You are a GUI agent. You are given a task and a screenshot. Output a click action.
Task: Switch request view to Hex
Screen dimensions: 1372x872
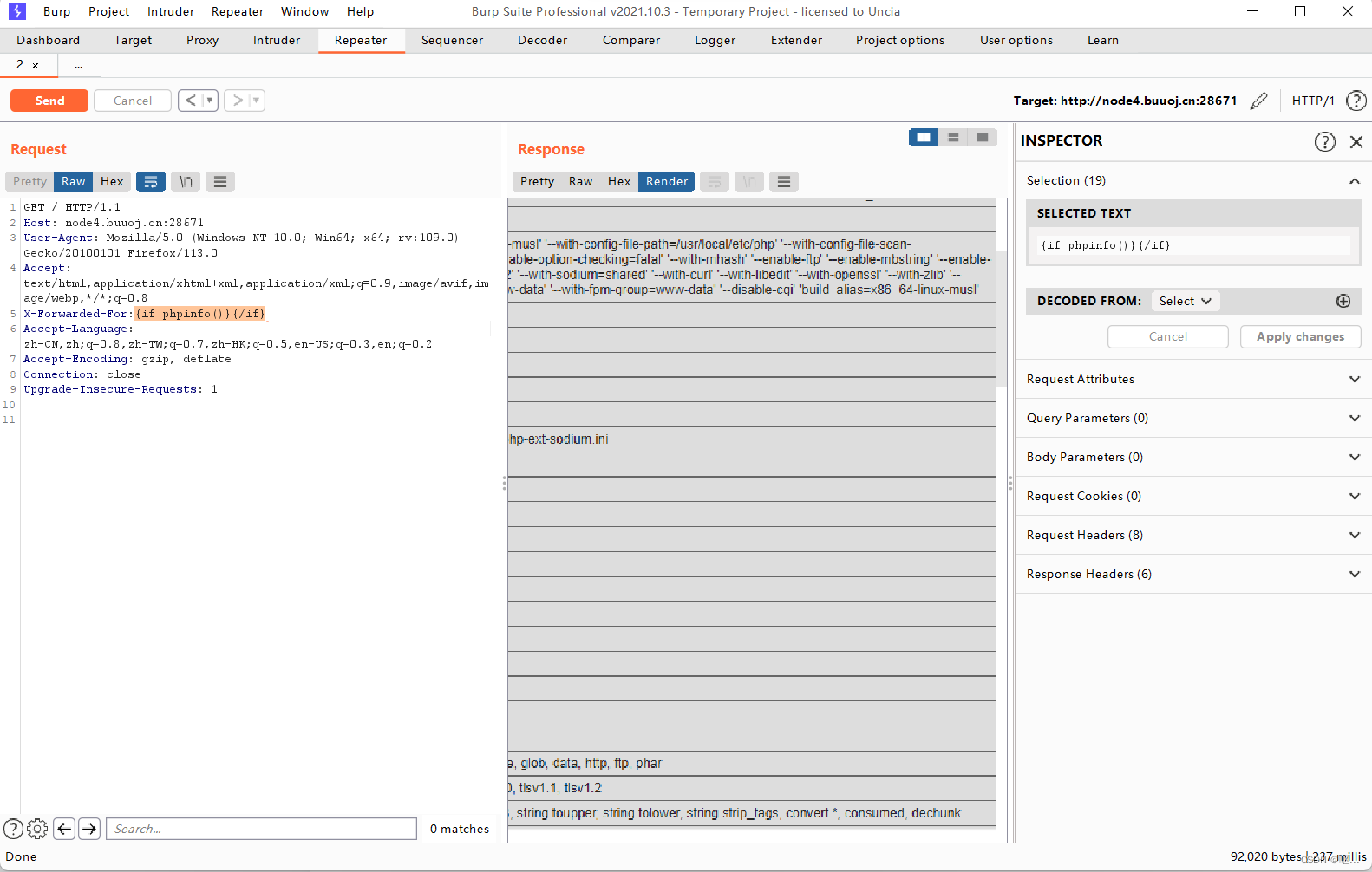(112, 181)
